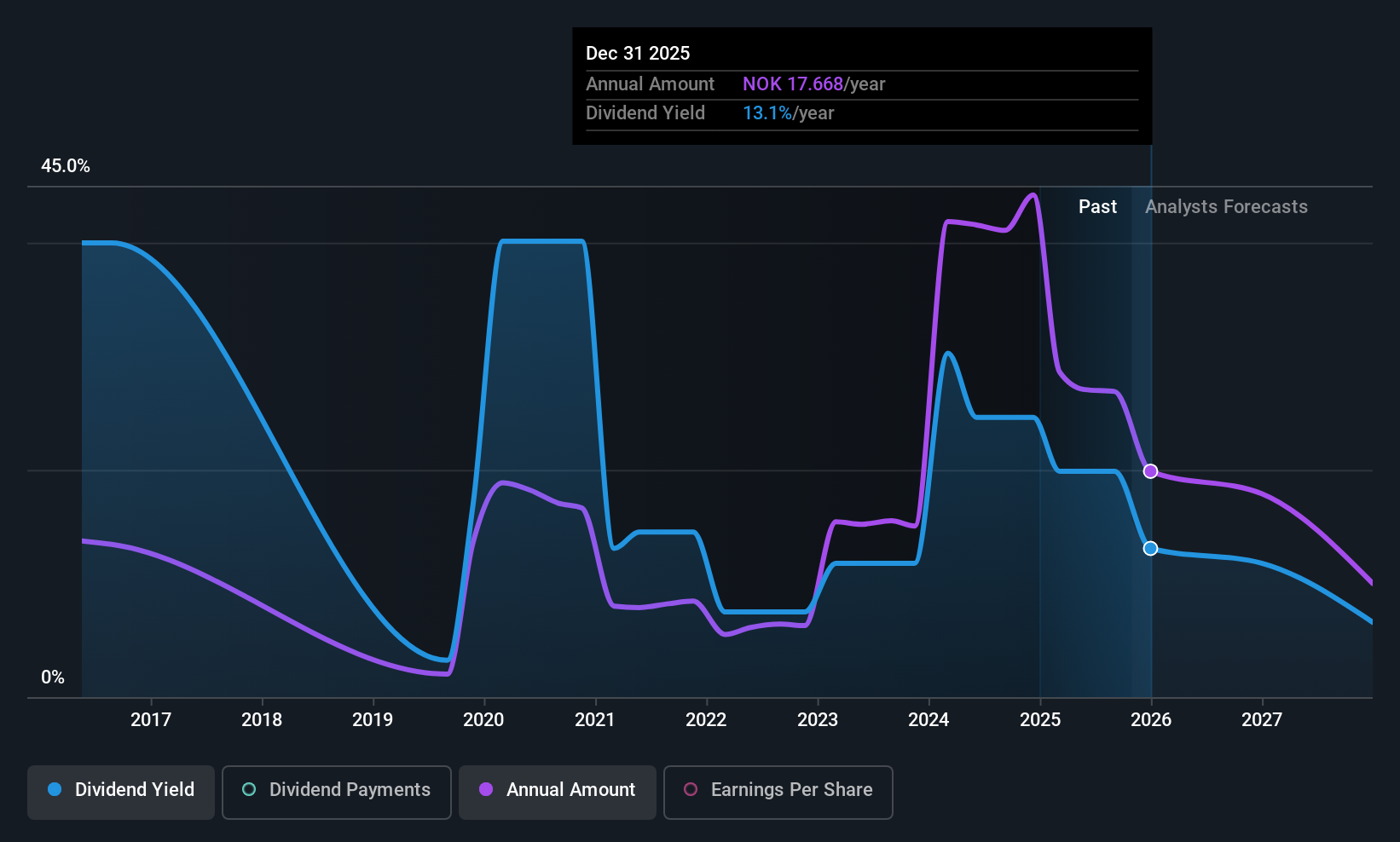Toggle off the Annual Amount line
This screenshot has width=1400, height=842.
(x=557, y=791)
